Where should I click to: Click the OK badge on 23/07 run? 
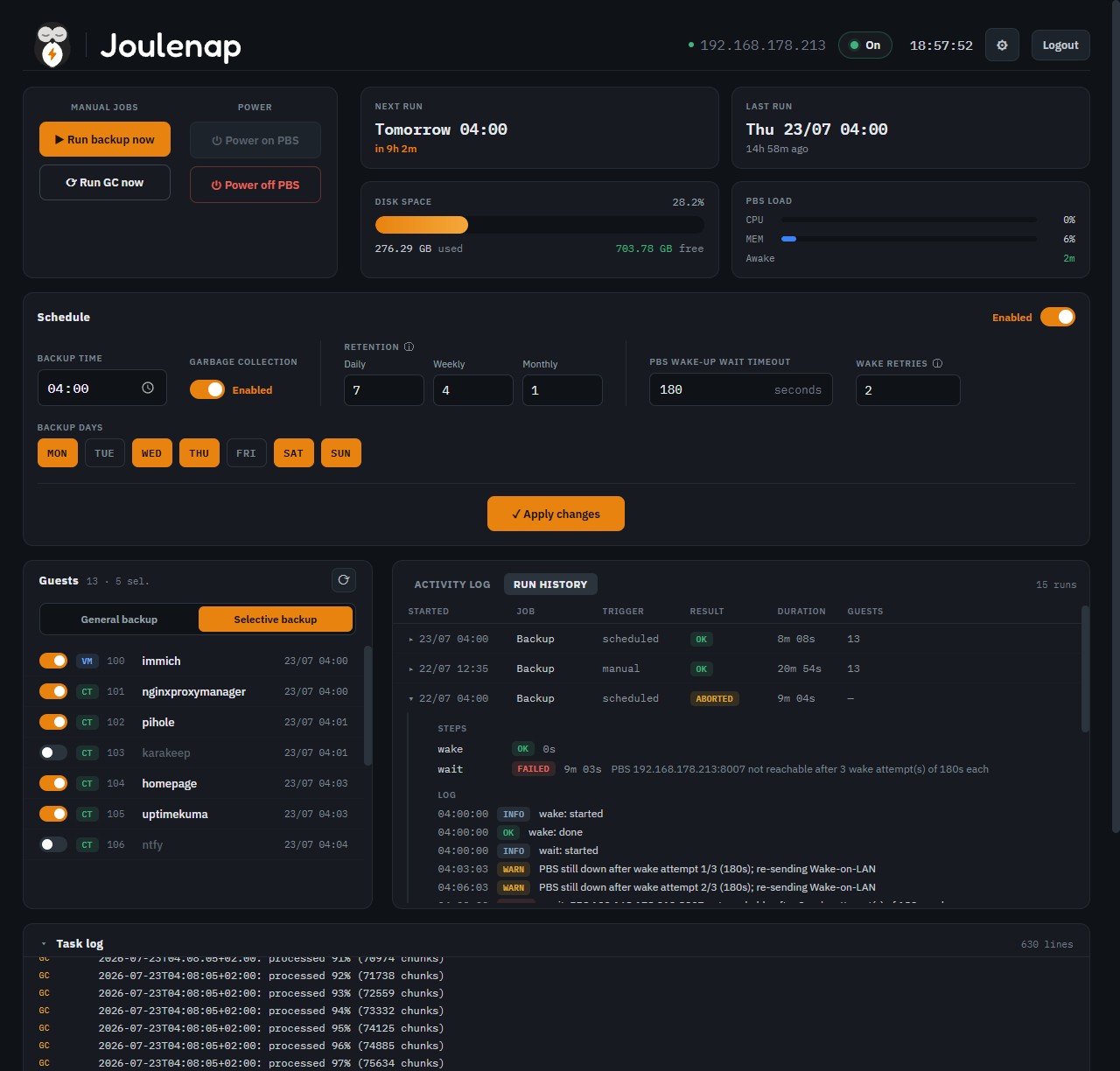tap(701, 639)
